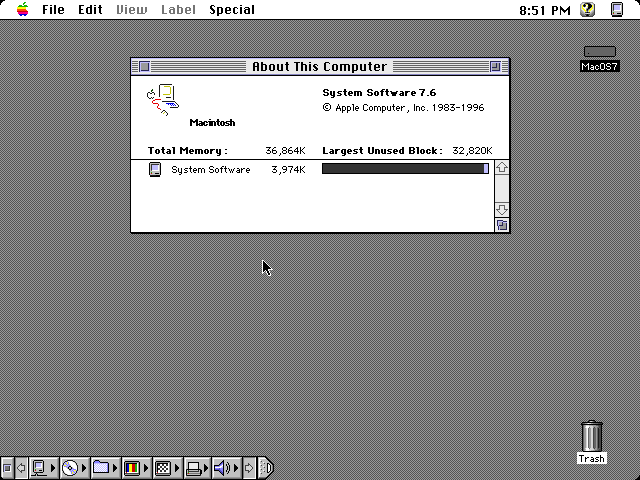Click the 'Largest Unused Block :' label
Viewport: 640px width, 480px height.
coord(382,151)
